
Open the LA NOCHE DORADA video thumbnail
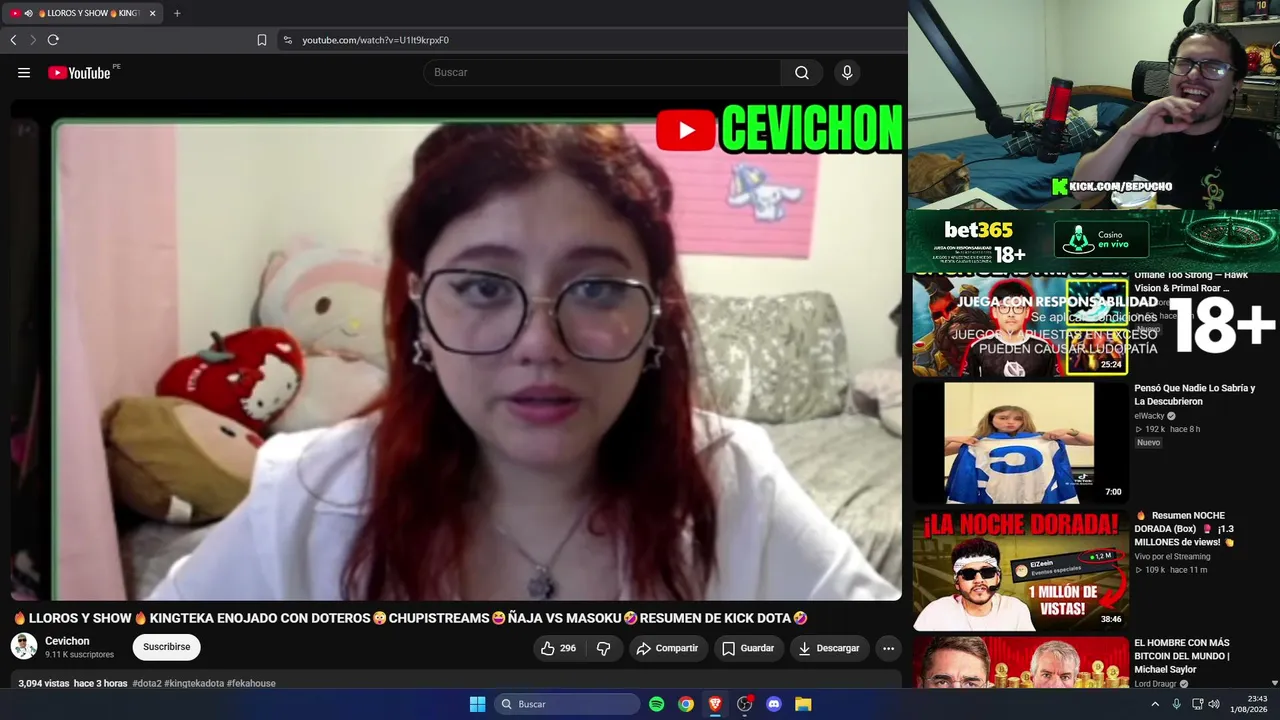click(1020, 570)
